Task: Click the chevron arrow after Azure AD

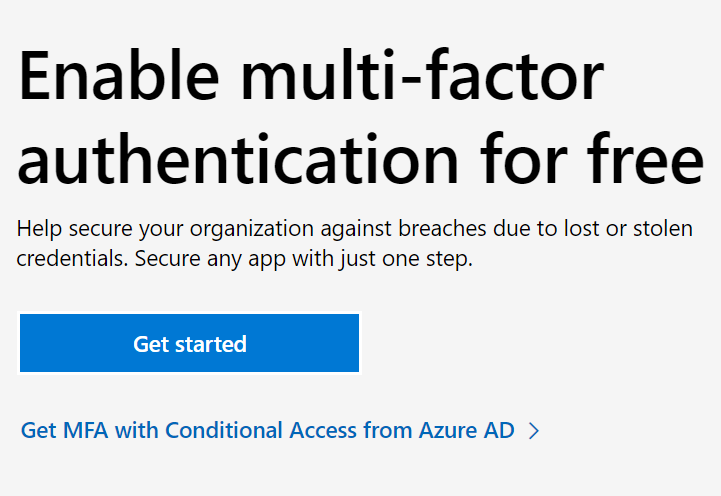Action: pyautogui.click(x=534, y=431)
